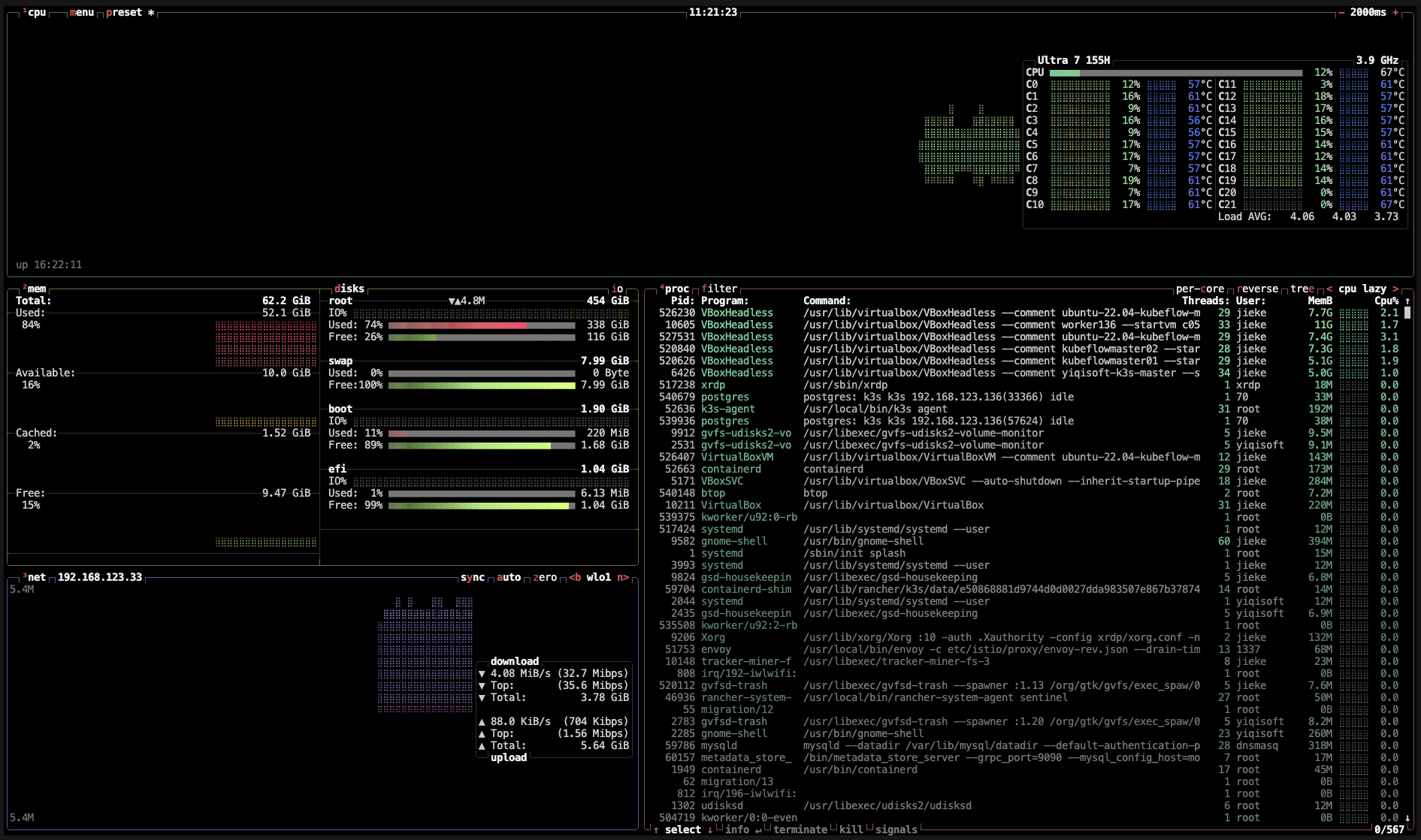The width and height of the screenshot is (1421, 840).
Task: Toggle reverse sorting of processes
Action: (x=1257, y=289)
